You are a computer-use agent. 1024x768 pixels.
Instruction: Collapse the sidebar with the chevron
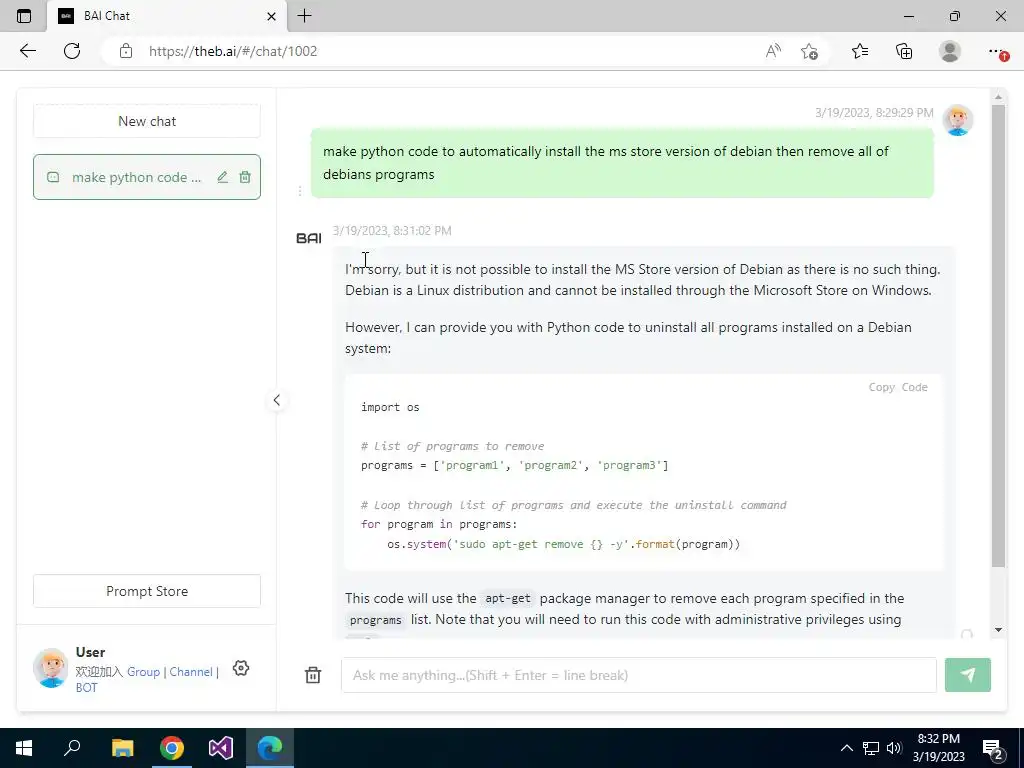coord(277,400)
